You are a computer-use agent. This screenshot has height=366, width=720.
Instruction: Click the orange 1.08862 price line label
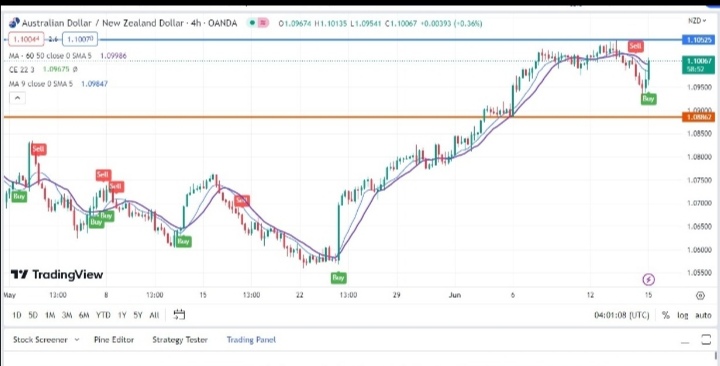[699, 117]
